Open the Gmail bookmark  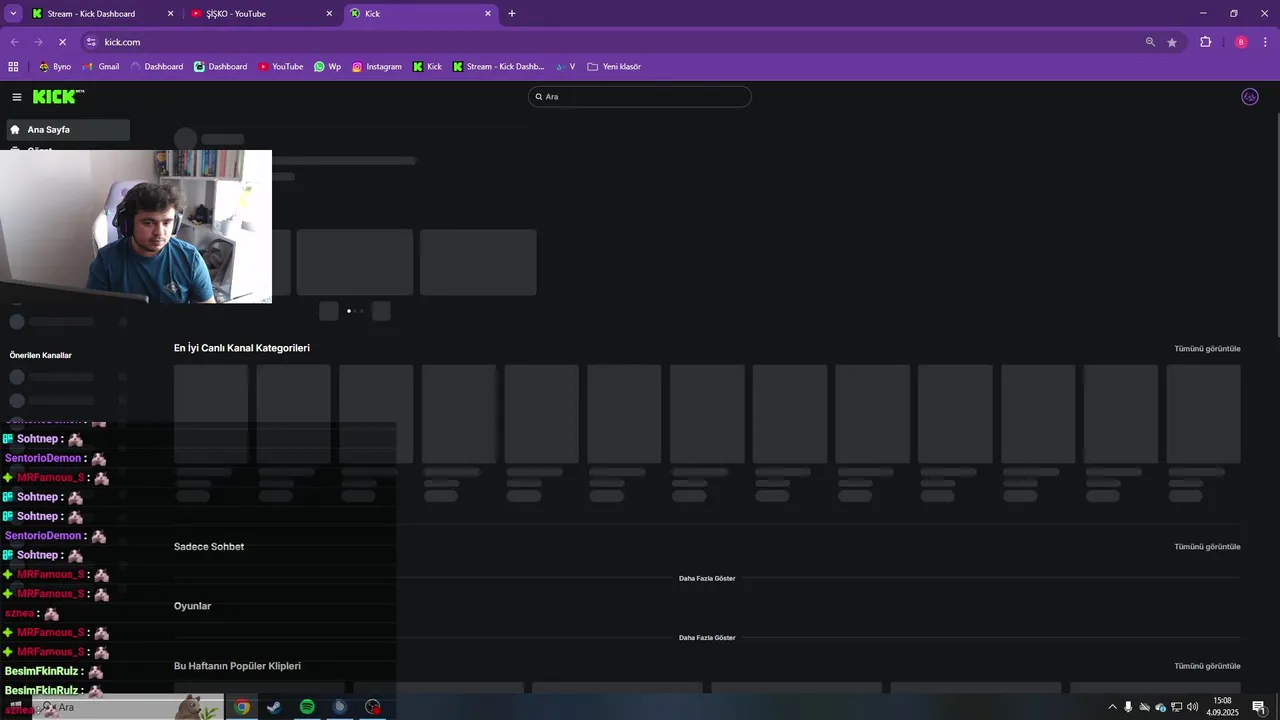point(101,67)
